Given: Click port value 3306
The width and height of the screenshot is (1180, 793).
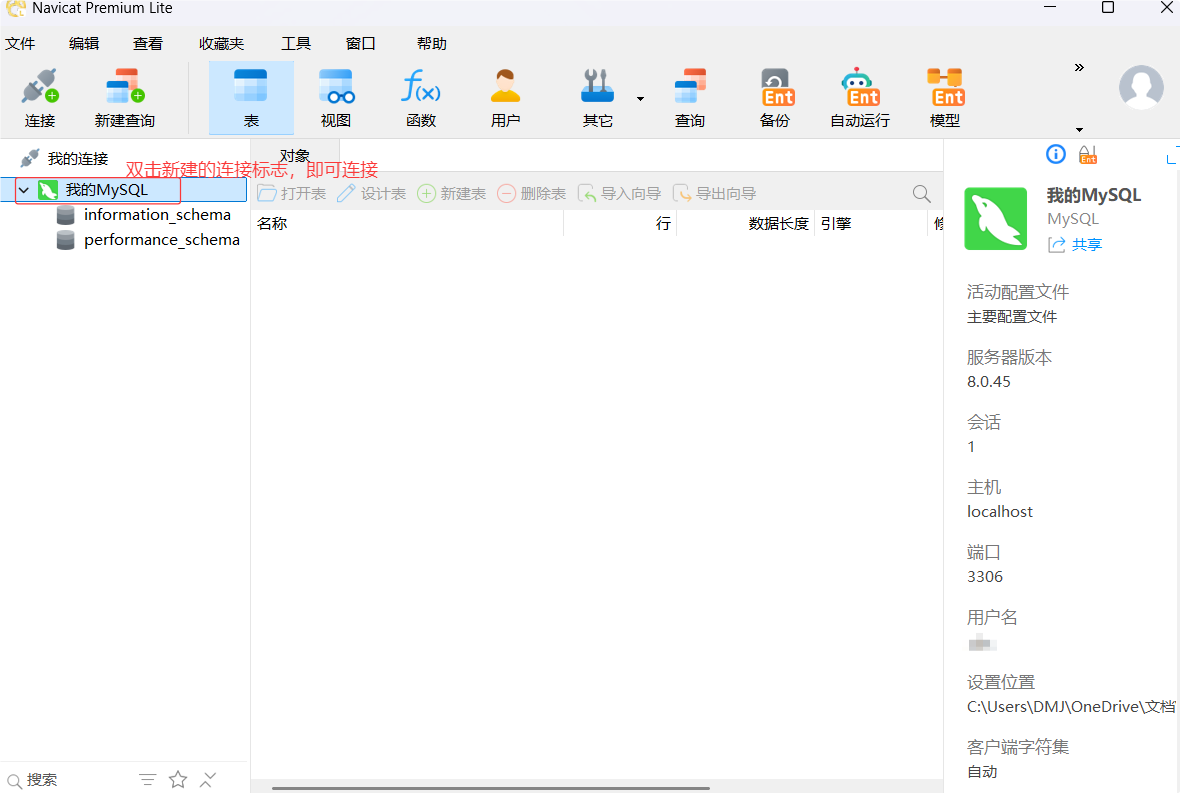Looking at the screenshot, I should (984, 577).
